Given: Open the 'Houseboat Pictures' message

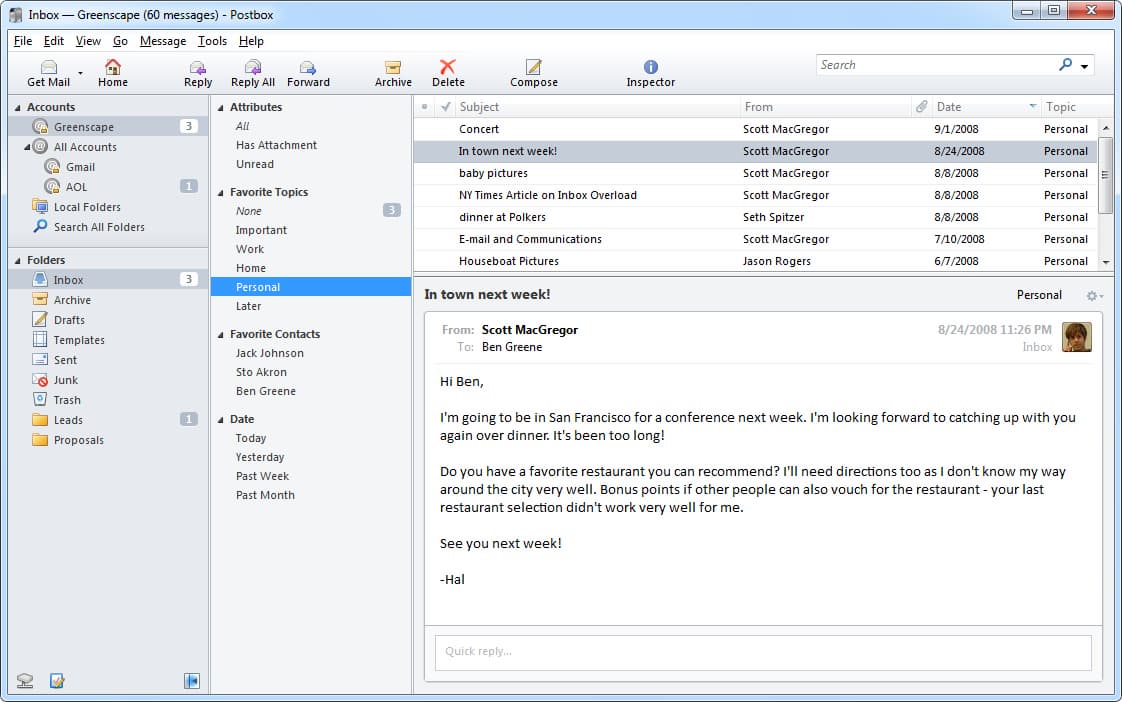Looking at the screenshot, I should (755, 261).
